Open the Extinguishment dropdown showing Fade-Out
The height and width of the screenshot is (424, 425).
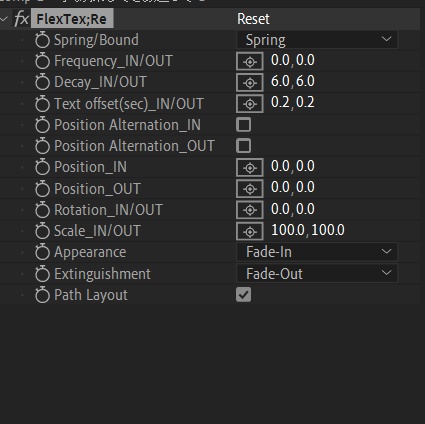tap(317, 274)
